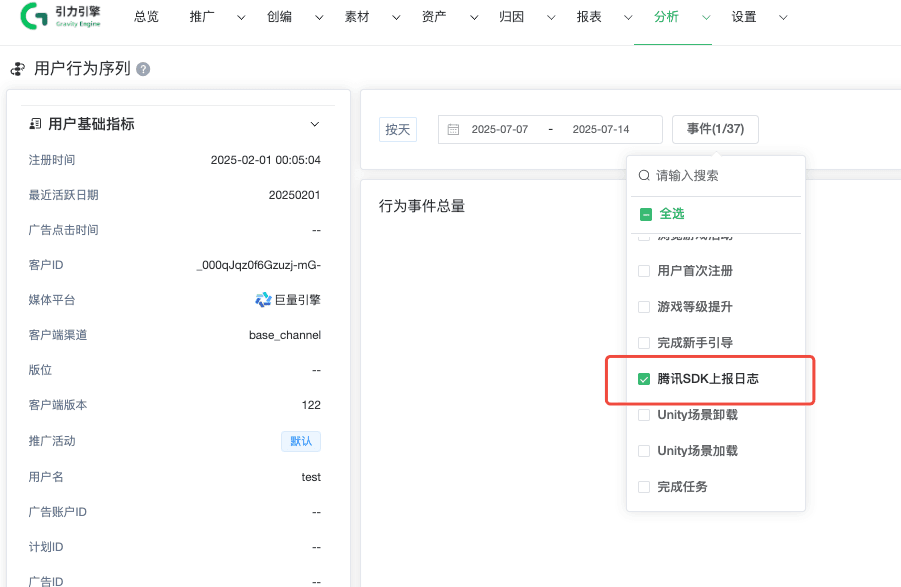The height and width of the screenshot is (587, 901).
Task: Click the 事件(1/37) filter button
Action: tap(715, 129)
